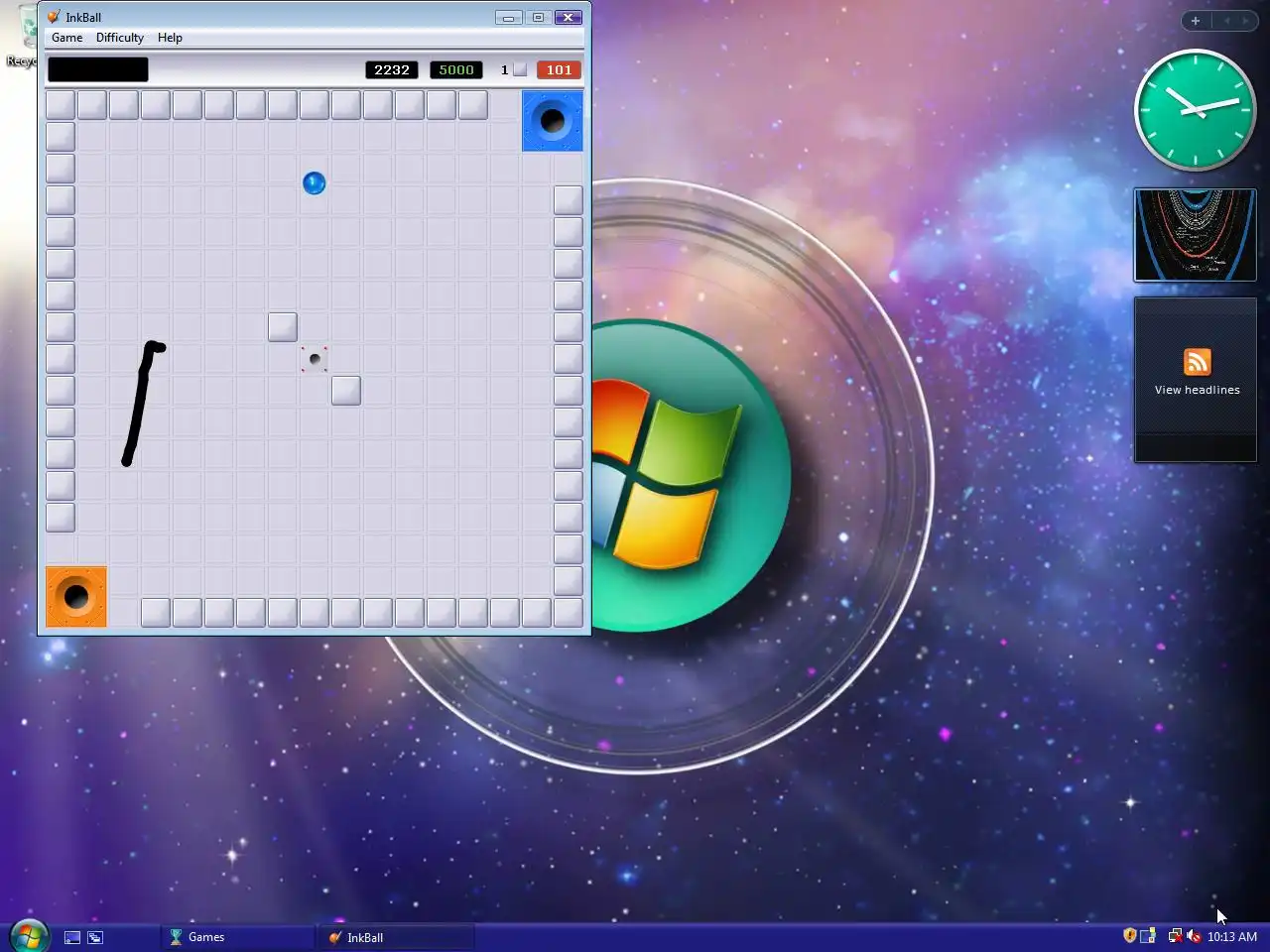Click the small gray hole near center
Viewport: 1270px width, 952px height.
point(315,359)
